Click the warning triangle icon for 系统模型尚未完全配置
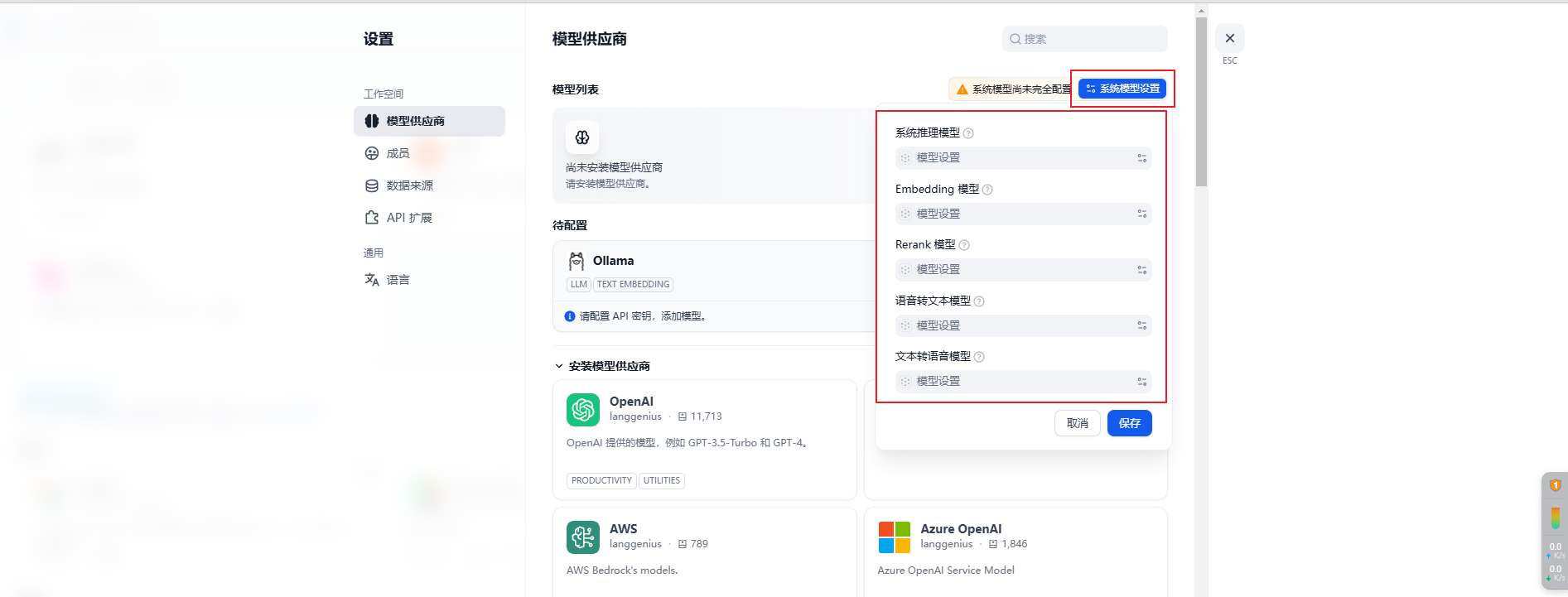Image resolution: width=1568 pixels, height=597 pixels. tap(962, 89)
